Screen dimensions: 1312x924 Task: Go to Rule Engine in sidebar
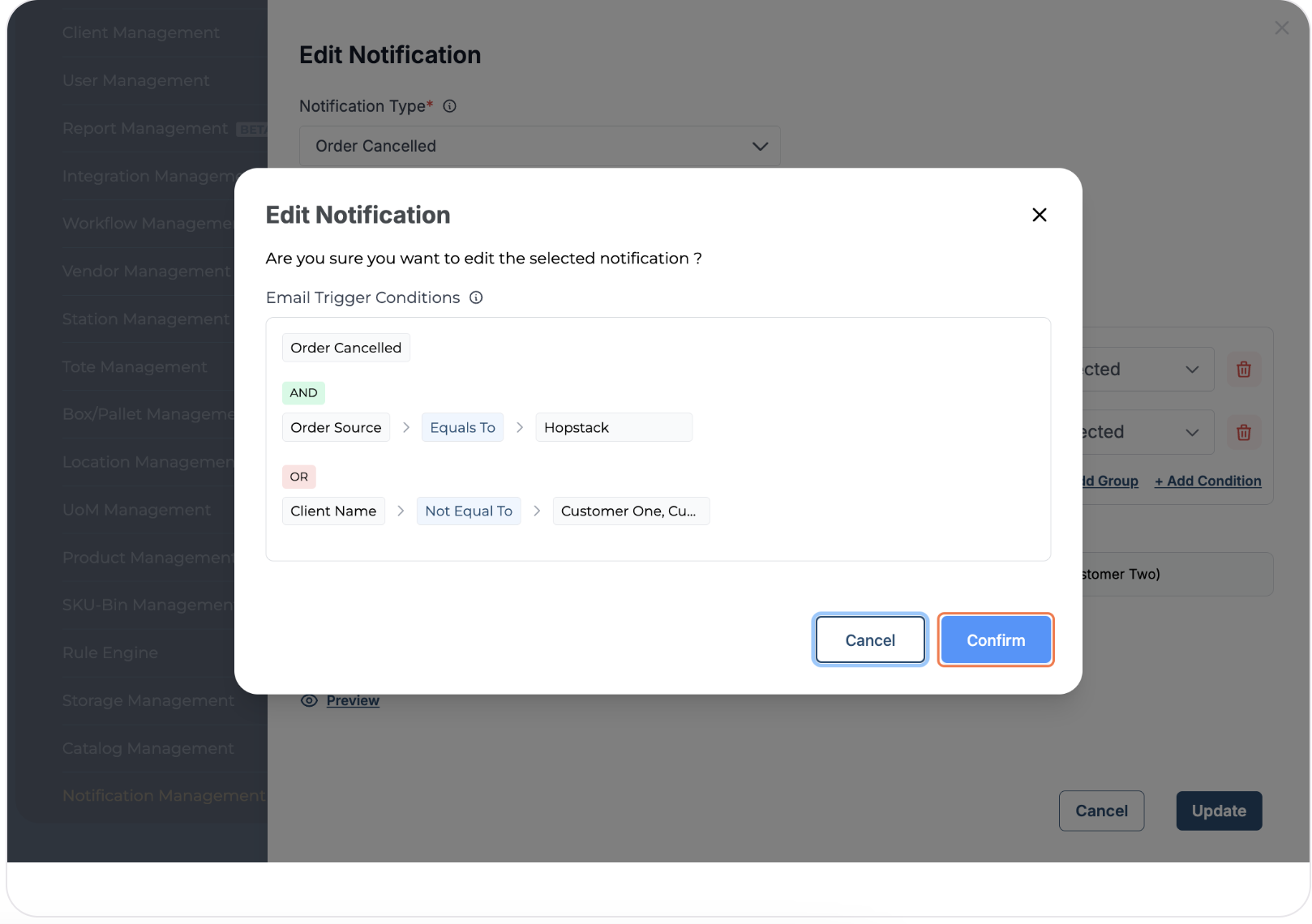(x=110, y=652)
